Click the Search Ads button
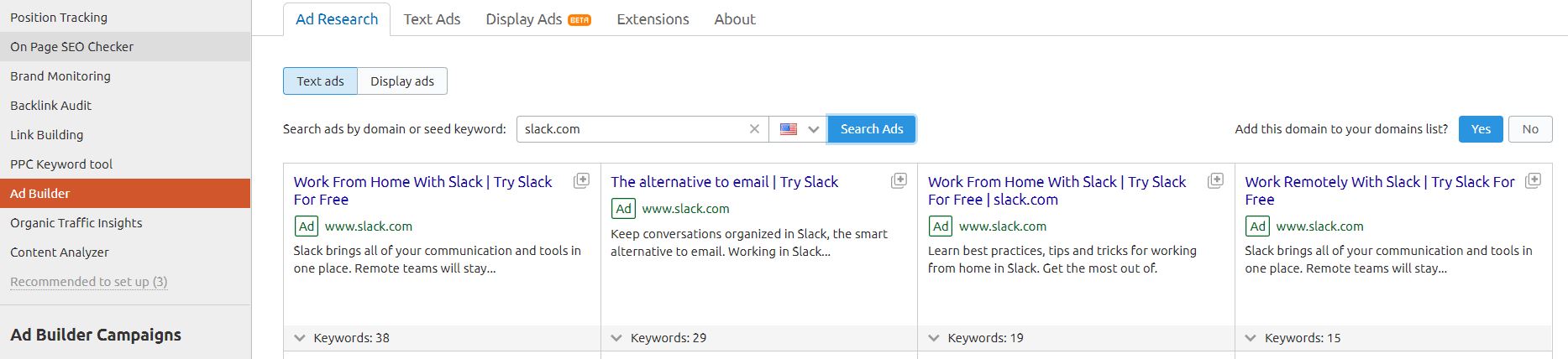This screenshot has width=1568, height=359. [872, 129]
